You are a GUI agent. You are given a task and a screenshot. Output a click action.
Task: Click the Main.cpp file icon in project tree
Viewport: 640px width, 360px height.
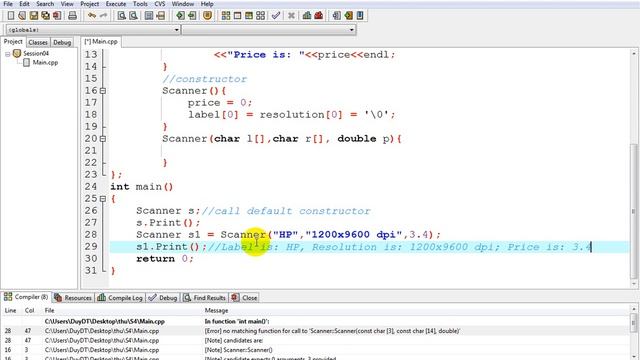coord(26,62)
